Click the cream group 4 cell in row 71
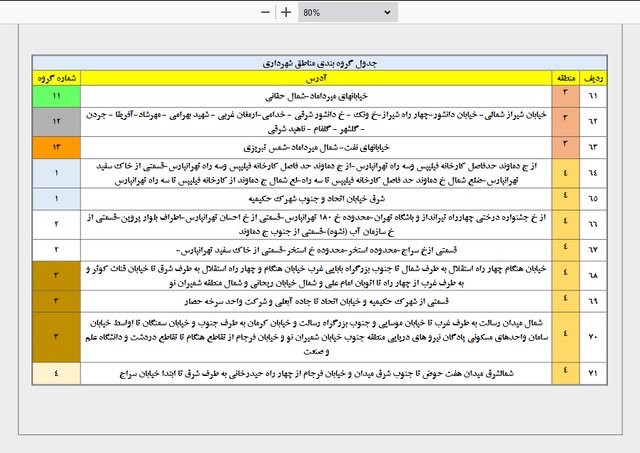This screenshot has width=640, height=453. (x=57, y=373)
